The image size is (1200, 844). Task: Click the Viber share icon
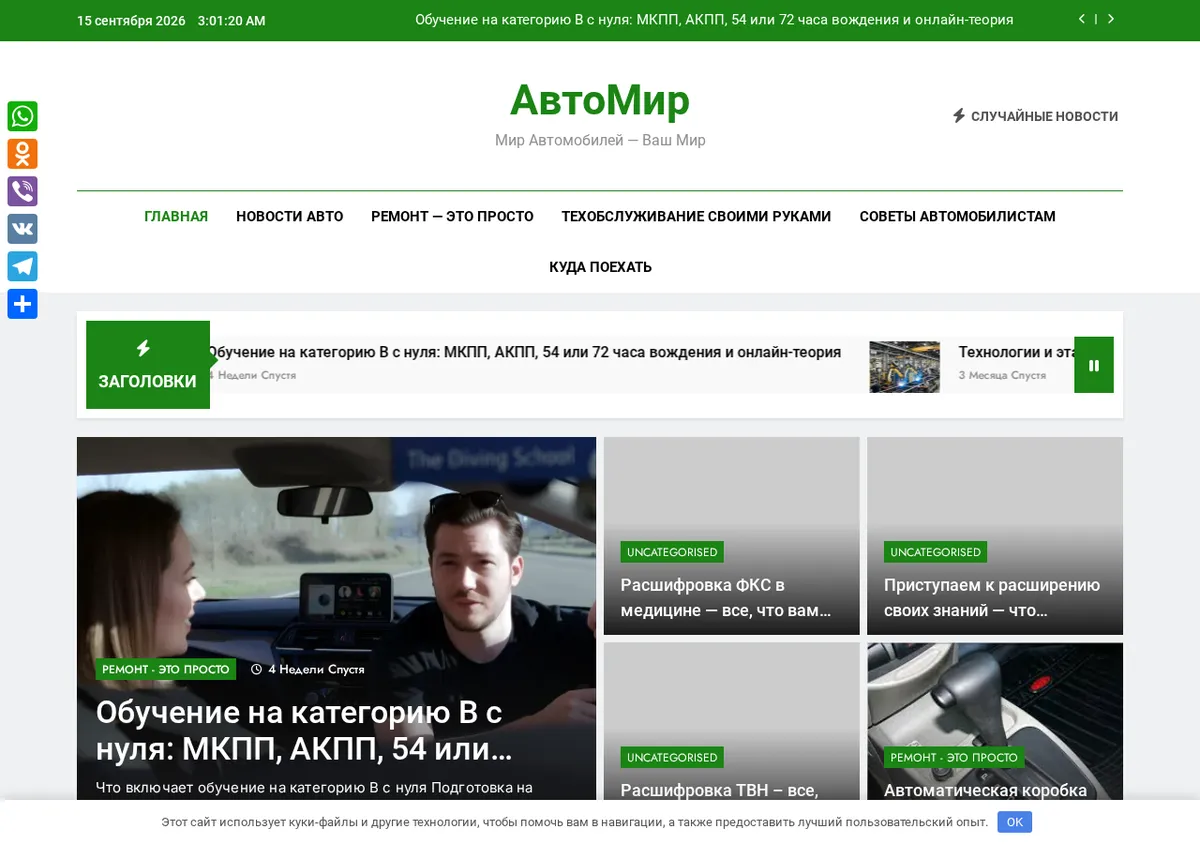[x=22, y=191]
